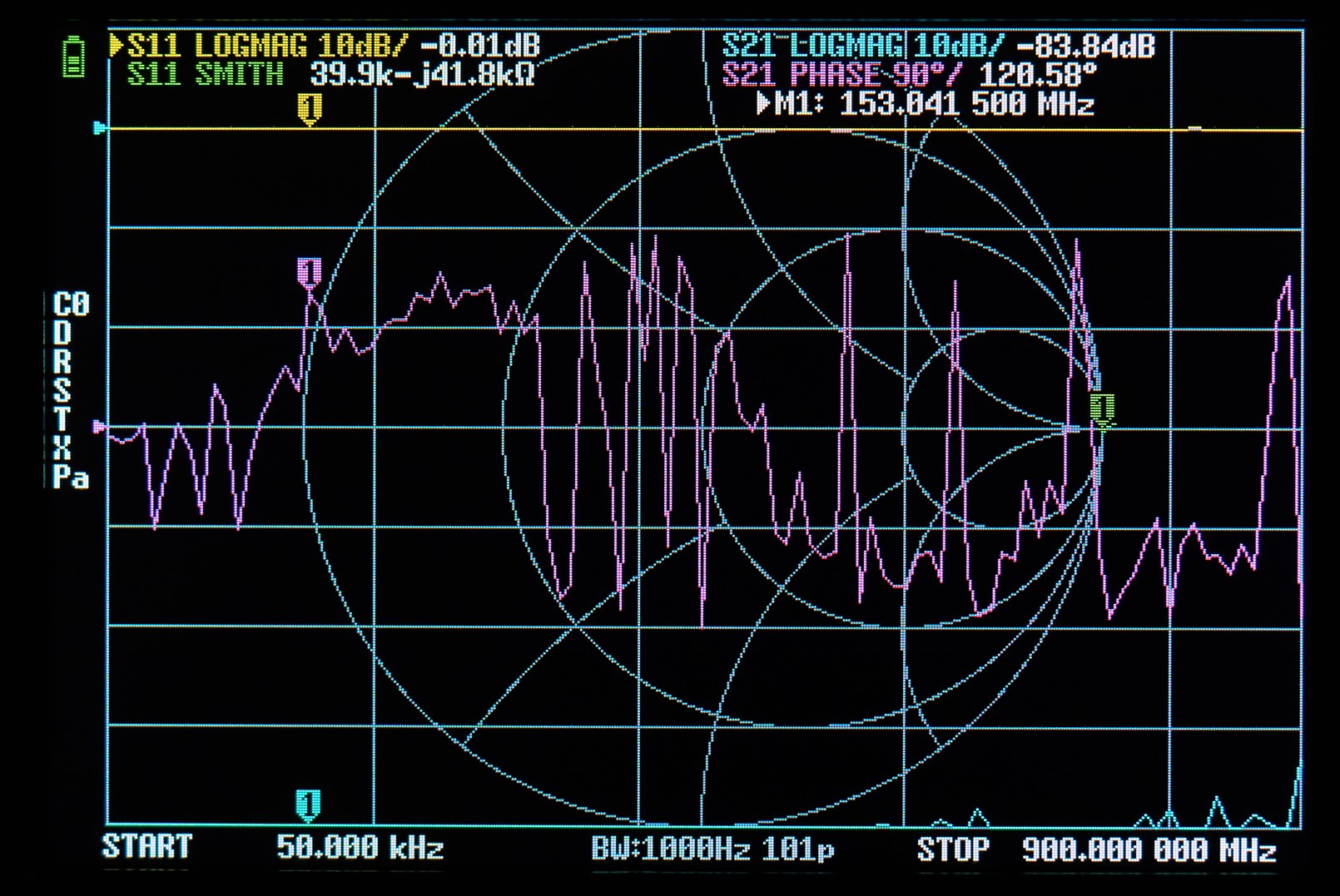Tap the -0.01dB S11 LOGMAG value
The image size is (1340, 896).
(481, 45)
